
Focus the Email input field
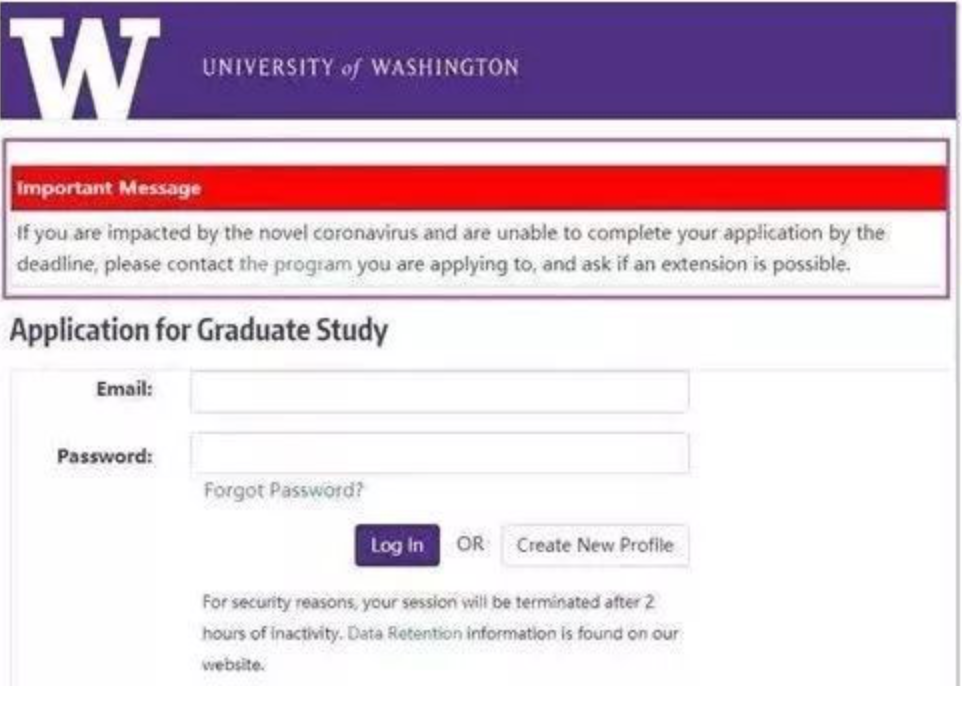439,392
